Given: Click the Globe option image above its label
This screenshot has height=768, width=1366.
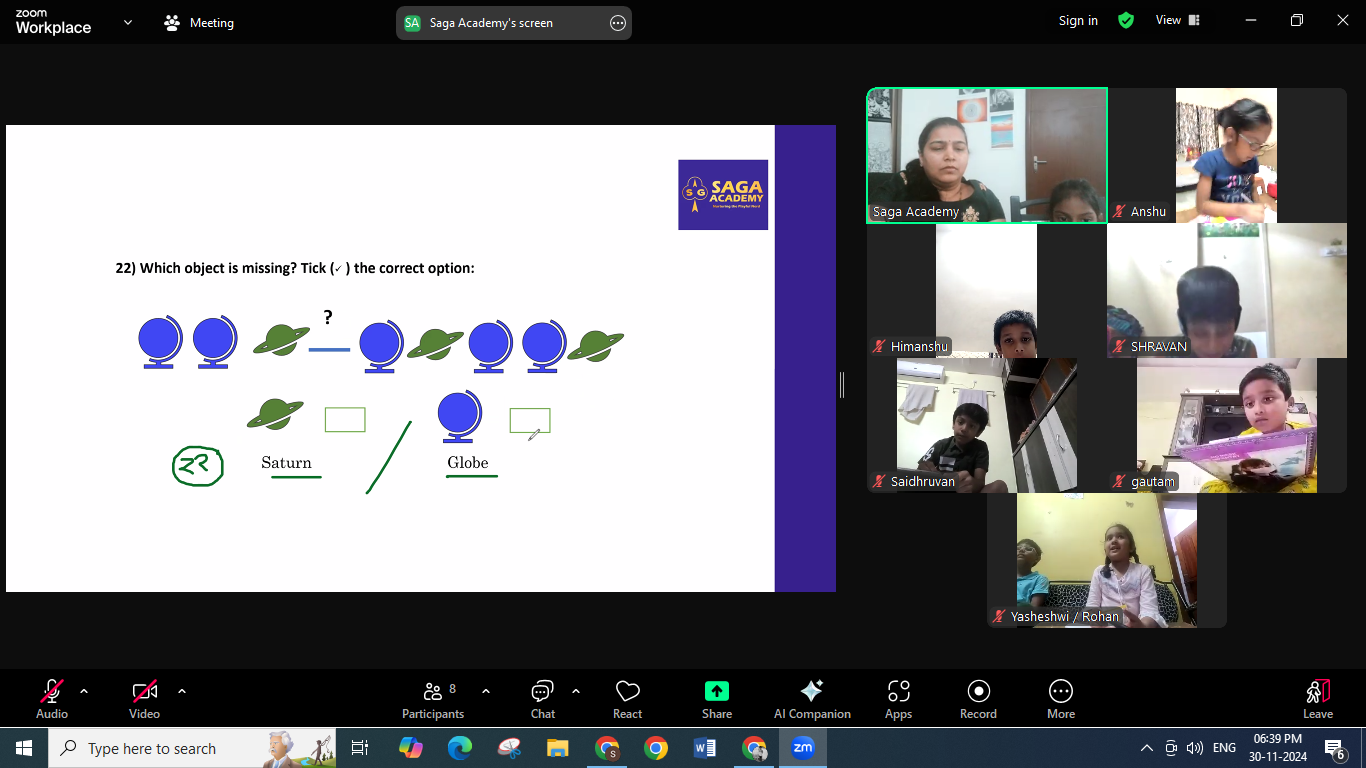Looking at the screenshot, I should tap(460, 417).
